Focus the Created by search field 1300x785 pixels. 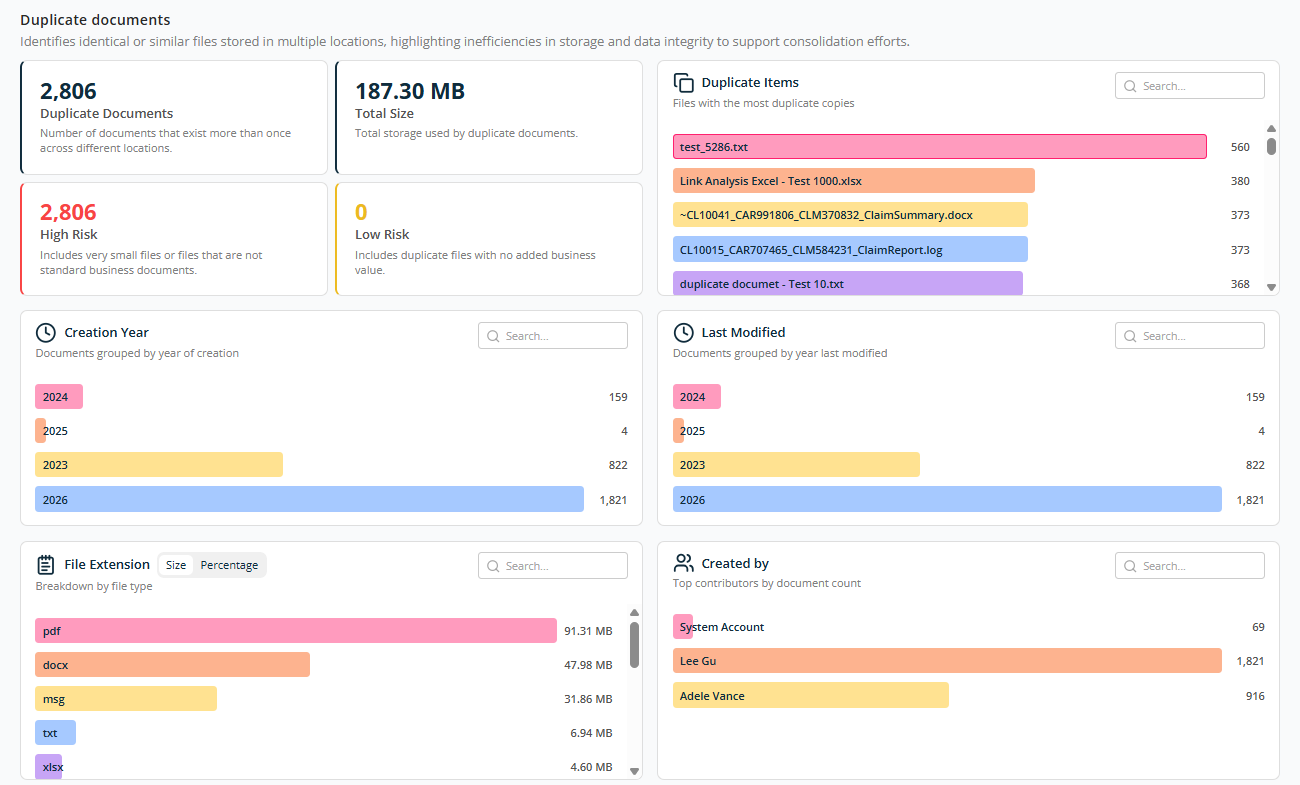click(x=1190, y=566)
